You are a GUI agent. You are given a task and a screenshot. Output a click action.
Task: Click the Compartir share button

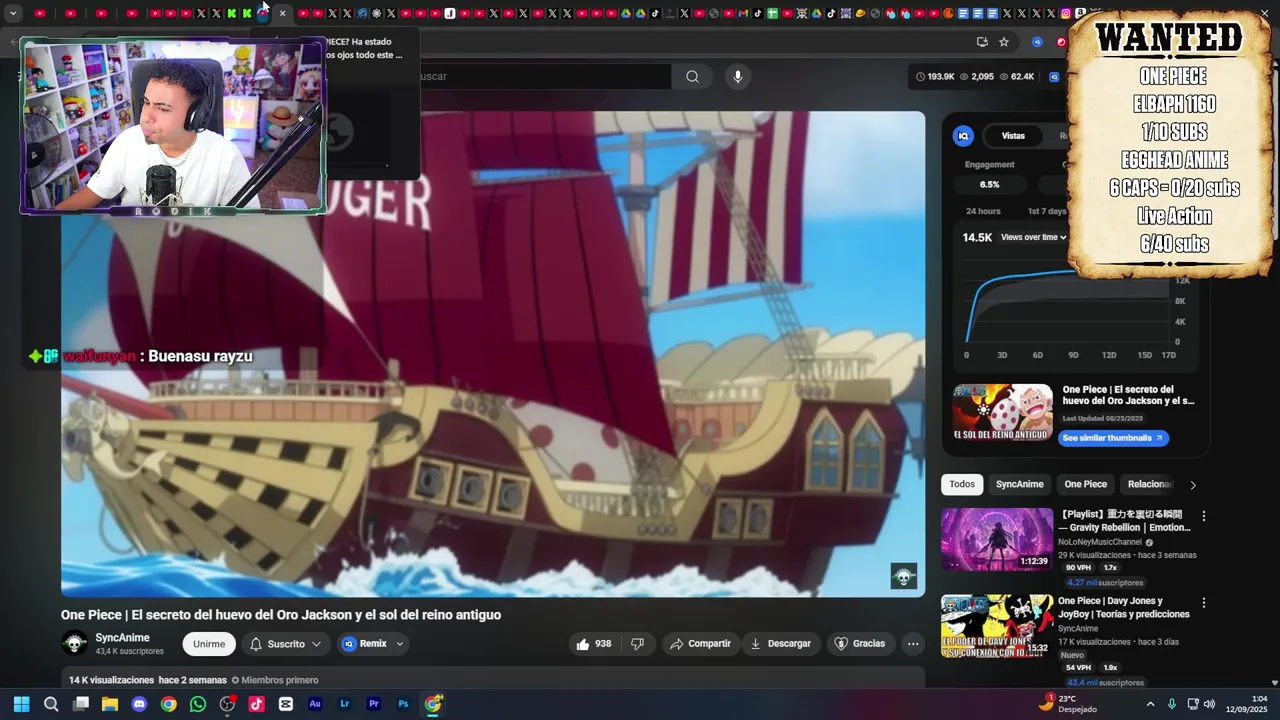coord(699,644)
